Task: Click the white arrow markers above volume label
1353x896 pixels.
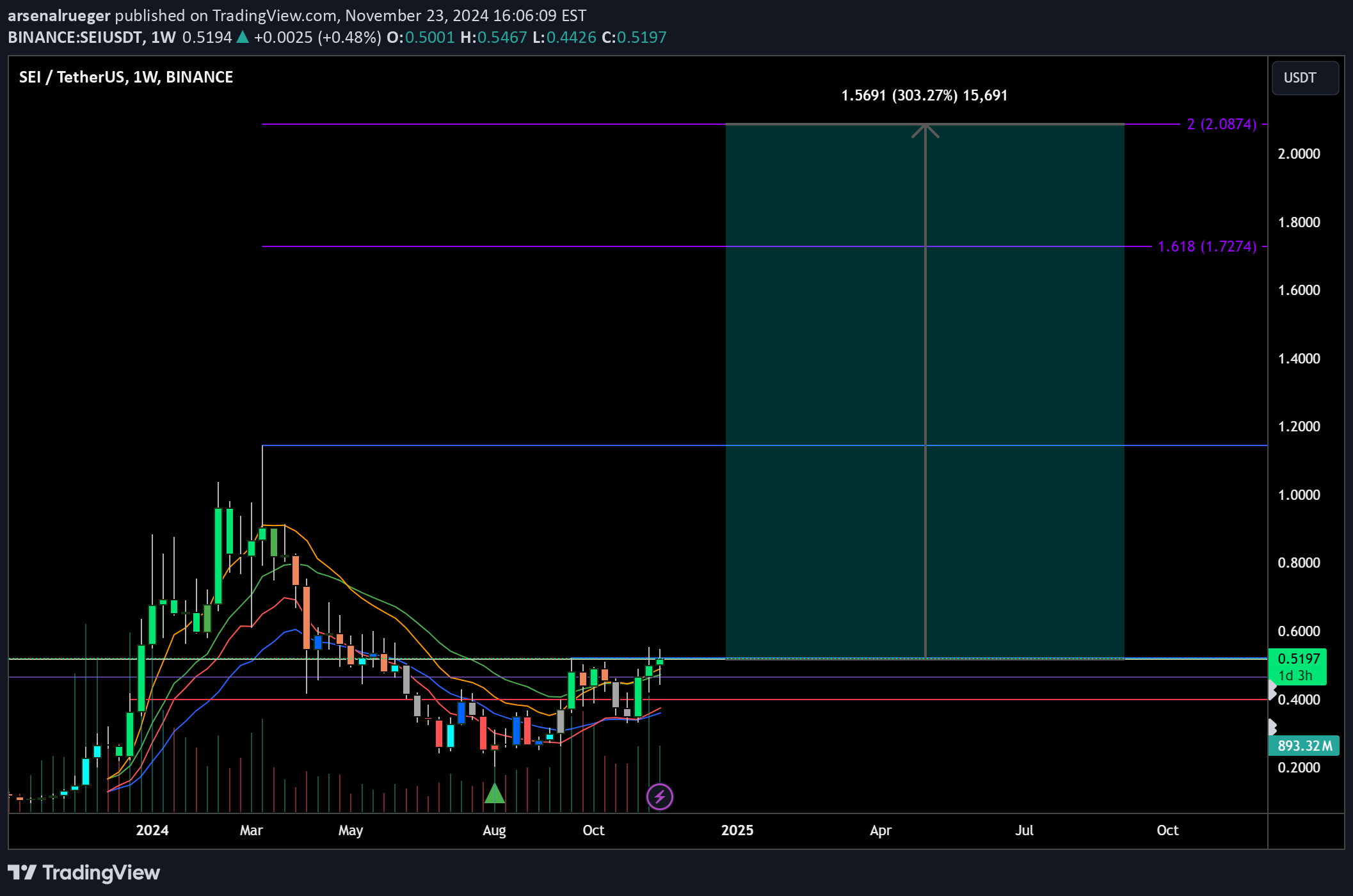Action: pyautogui.click(x=1272, y=726)
